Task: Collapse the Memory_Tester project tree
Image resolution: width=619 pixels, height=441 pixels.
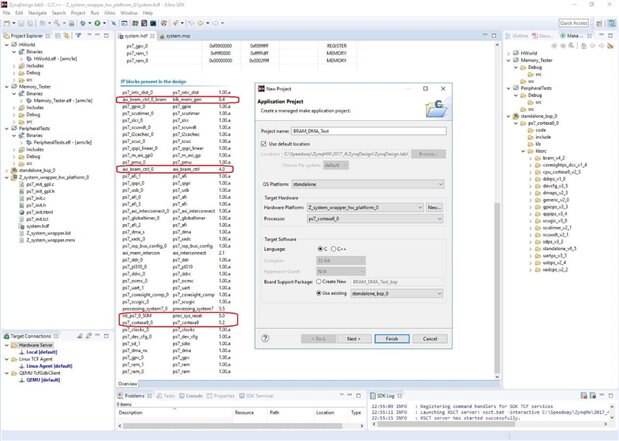Action: point(5,87)
